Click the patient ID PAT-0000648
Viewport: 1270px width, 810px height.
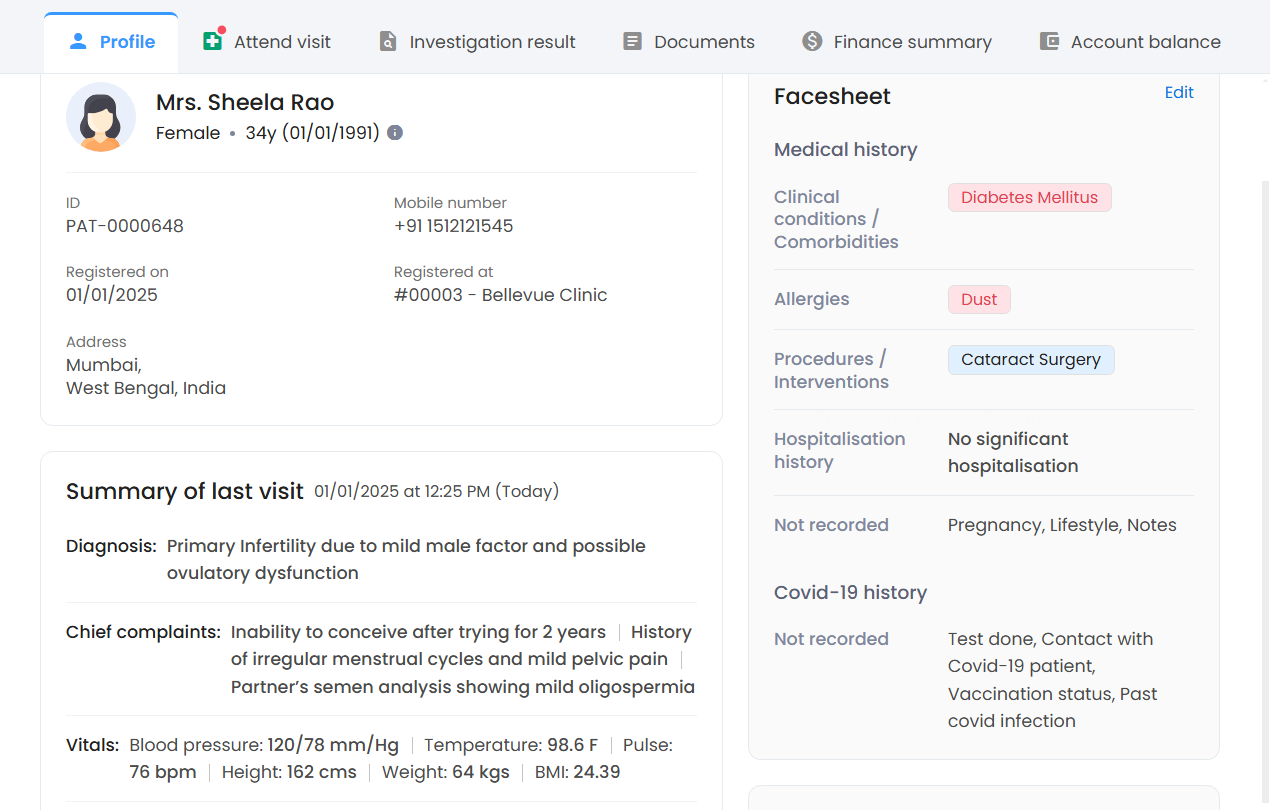(125, 226)
